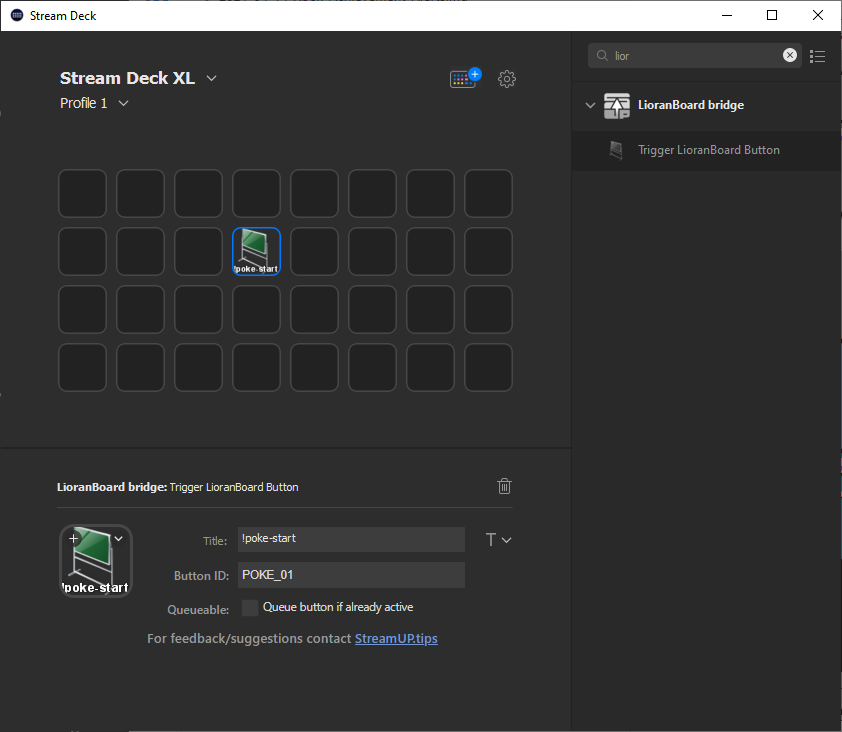The height and width of the screenshot is (732, 842).
Task: Click the Button ID input field
Action: click(351, 575)
